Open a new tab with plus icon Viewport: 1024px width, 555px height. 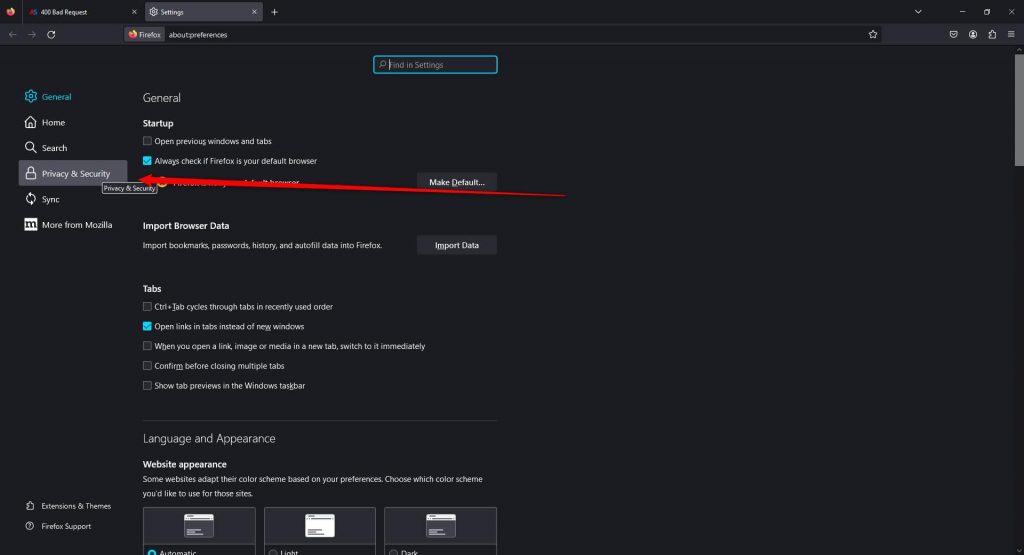pyautogui.click(x=274, y=12)
